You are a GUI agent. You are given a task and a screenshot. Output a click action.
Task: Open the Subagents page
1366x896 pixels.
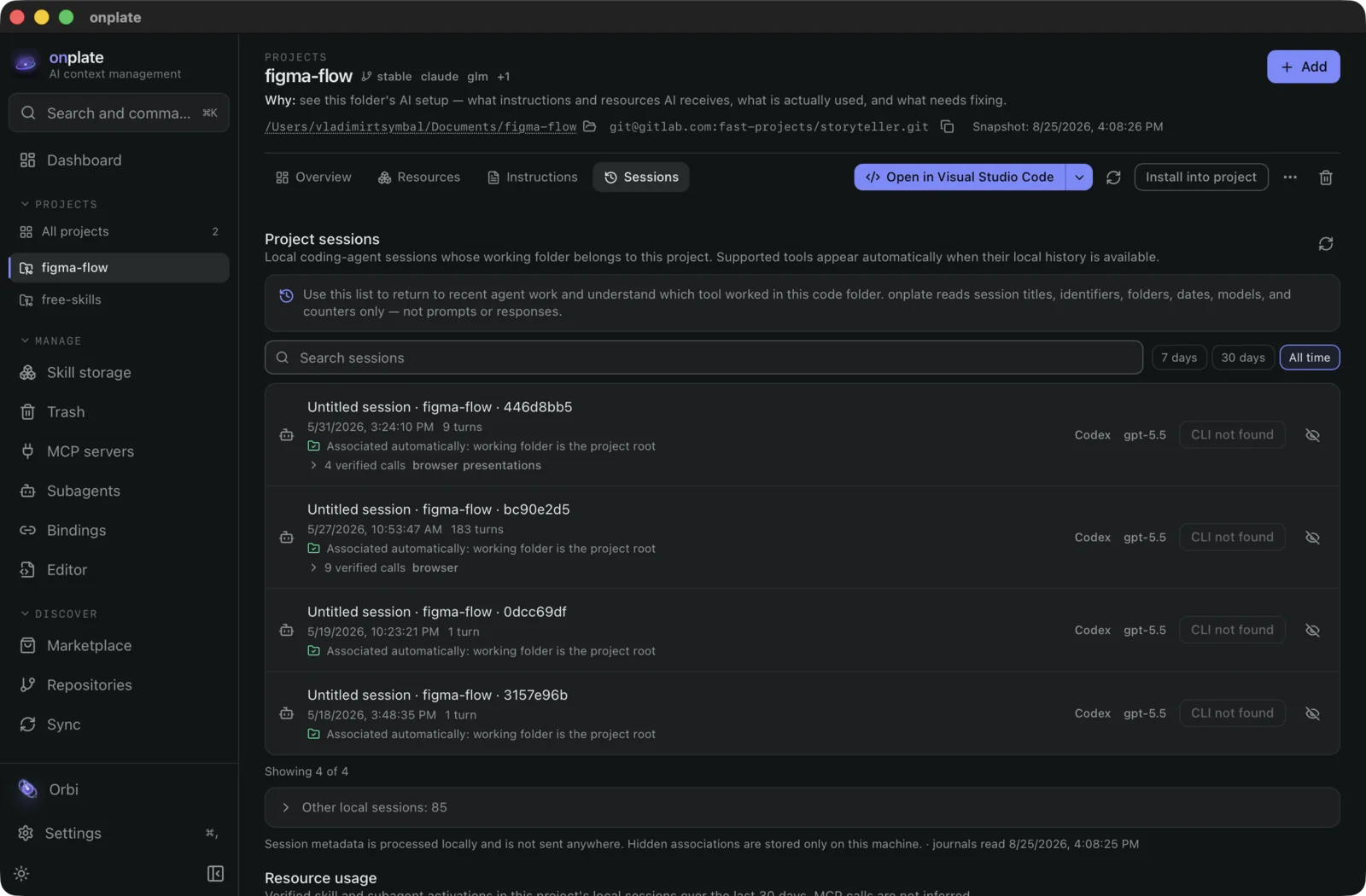point(119,491)
